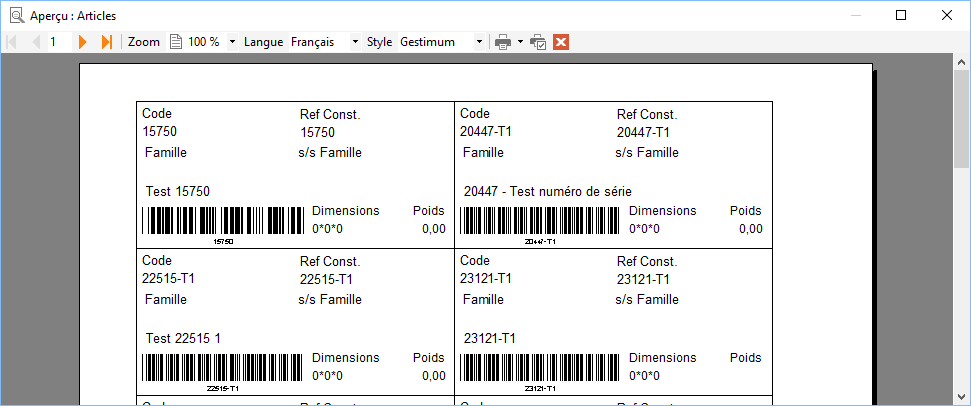
Task: Maximize the Aperçu window
Action: point(901,15)
